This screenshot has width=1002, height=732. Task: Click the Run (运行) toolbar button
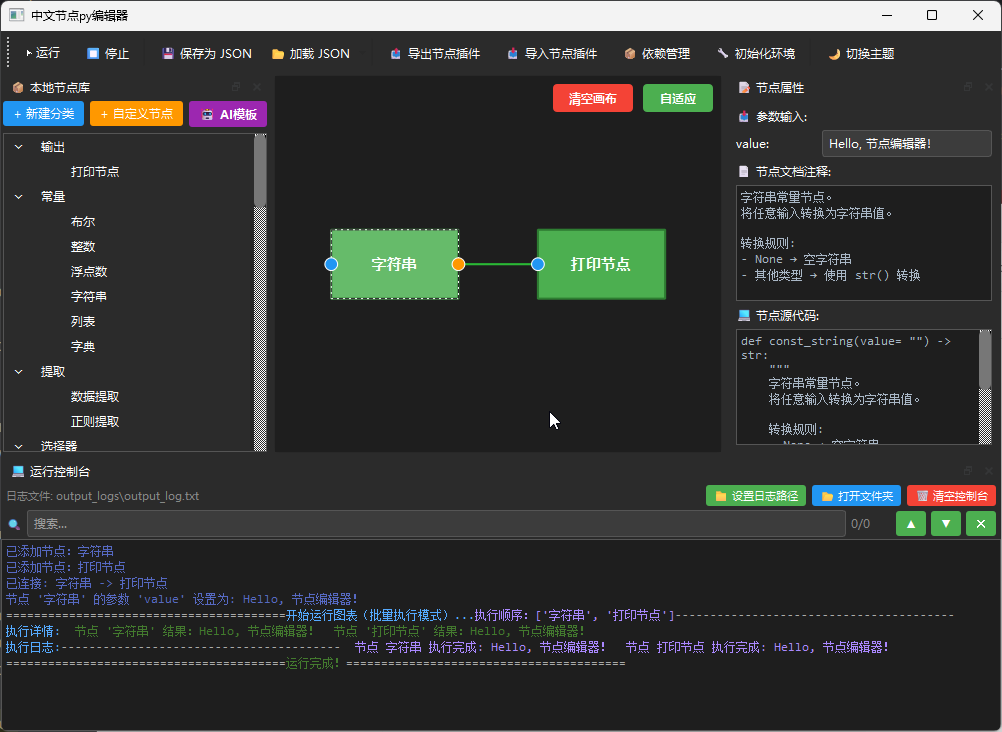42,54
